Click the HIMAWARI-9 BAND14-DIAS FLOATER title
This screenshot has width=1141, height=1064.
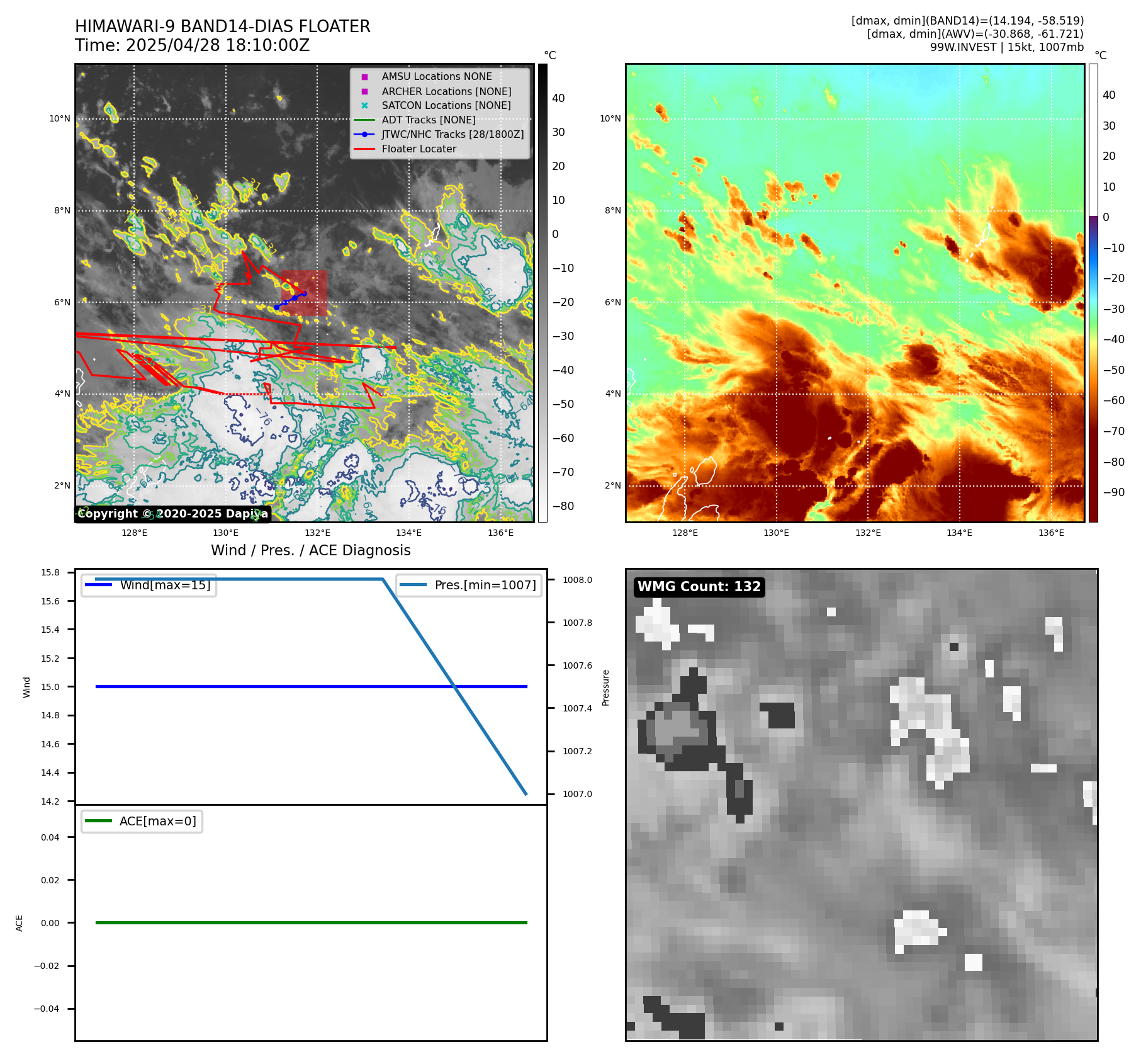pos(222,26)
